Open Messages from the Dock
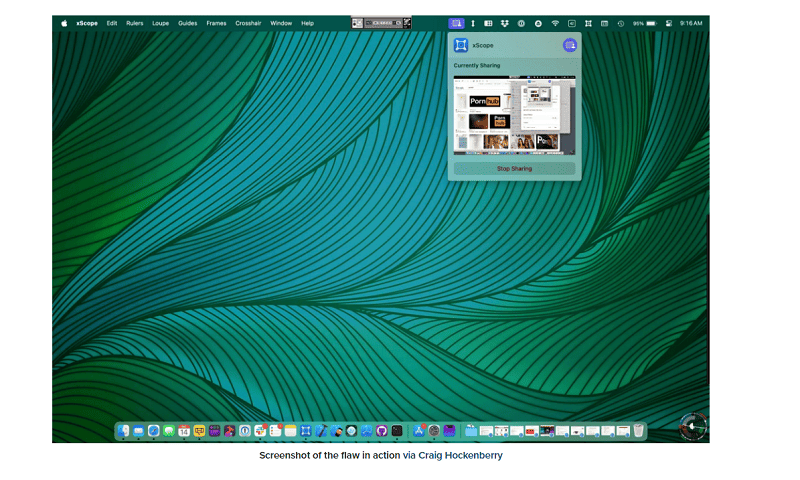Viewport: 800px width, 480px height. (169, 431)
